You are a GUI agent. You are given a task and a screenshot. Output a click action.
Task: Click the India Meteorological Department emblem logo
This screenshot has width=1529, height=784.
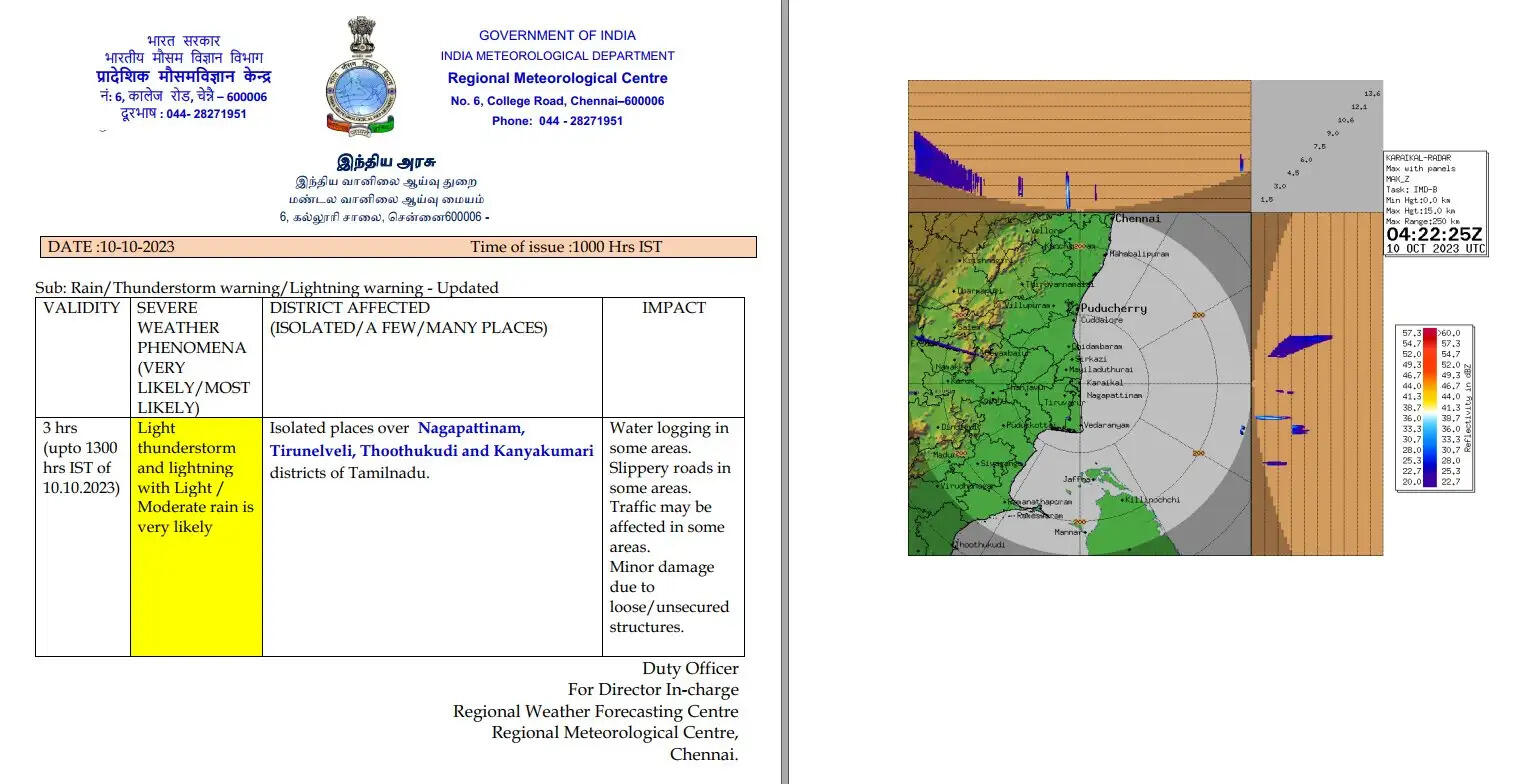point(360,76)
